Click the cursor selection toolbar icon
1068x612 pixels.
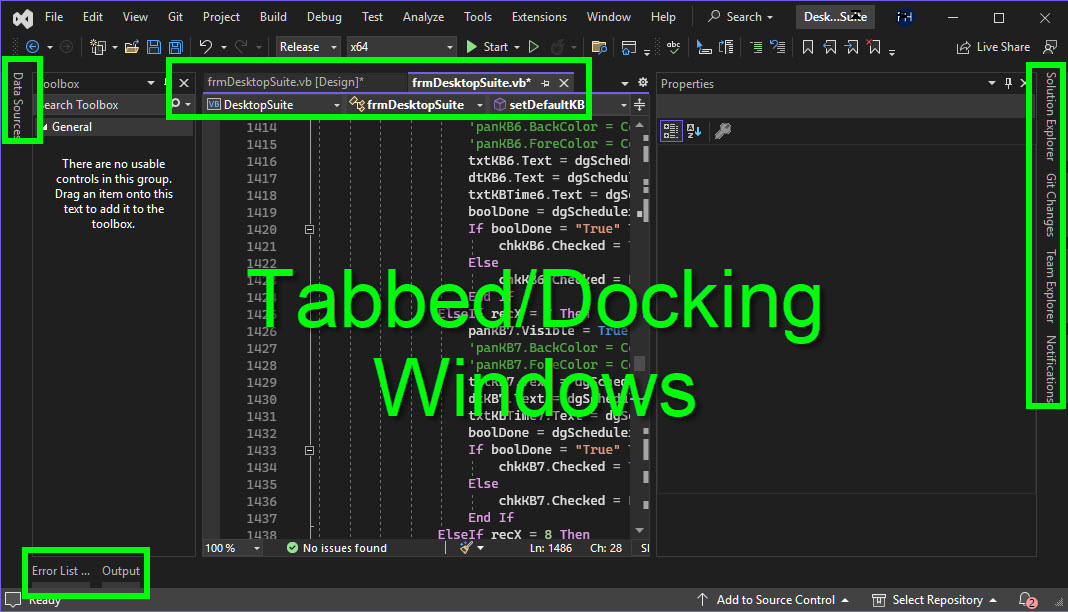(x=704, y=47)
